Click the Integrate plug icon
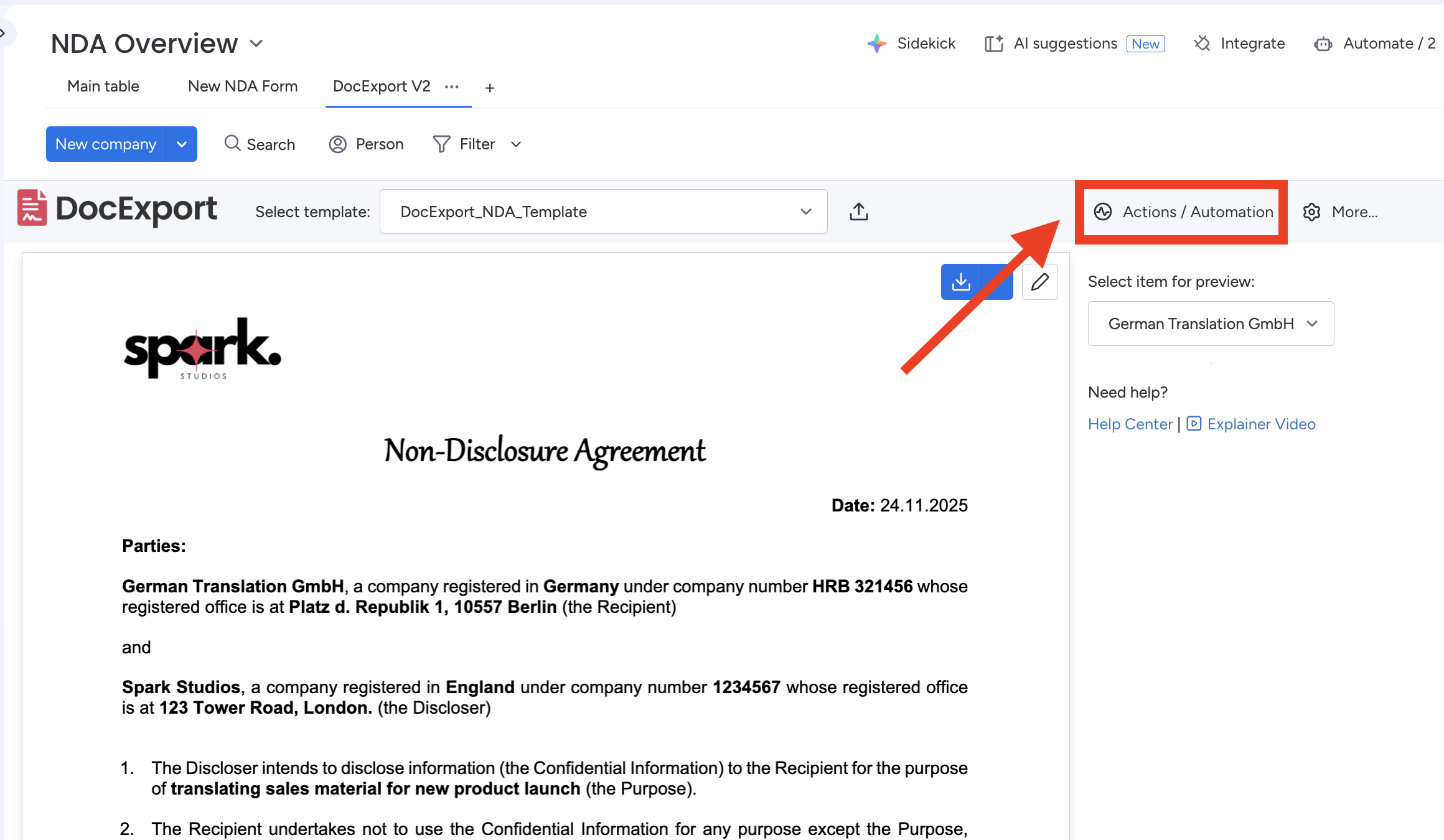Viewport: 1444px width, 840px height. 1202,44
